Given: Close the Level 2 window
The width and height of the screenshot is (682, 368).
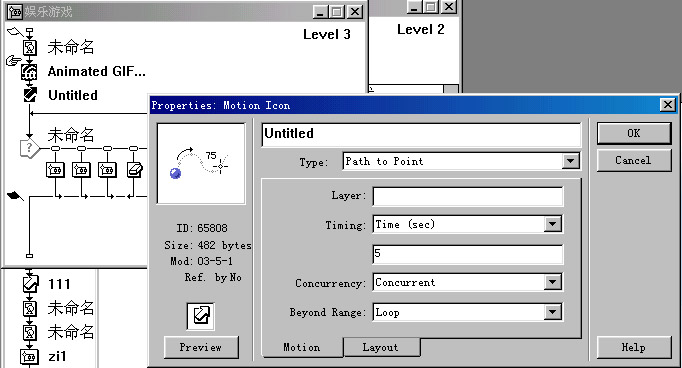Looking at the screenshot, I should point(448,6).
